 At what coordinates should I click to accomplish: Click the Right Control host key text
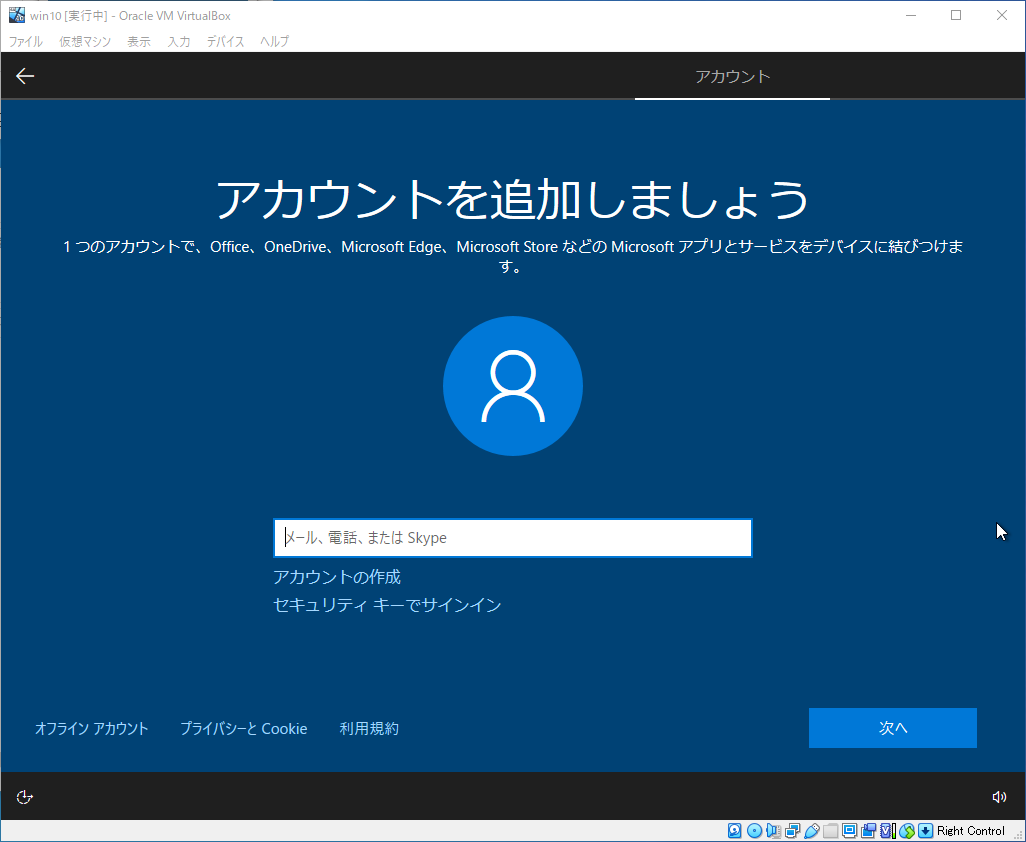coord(970,831)
